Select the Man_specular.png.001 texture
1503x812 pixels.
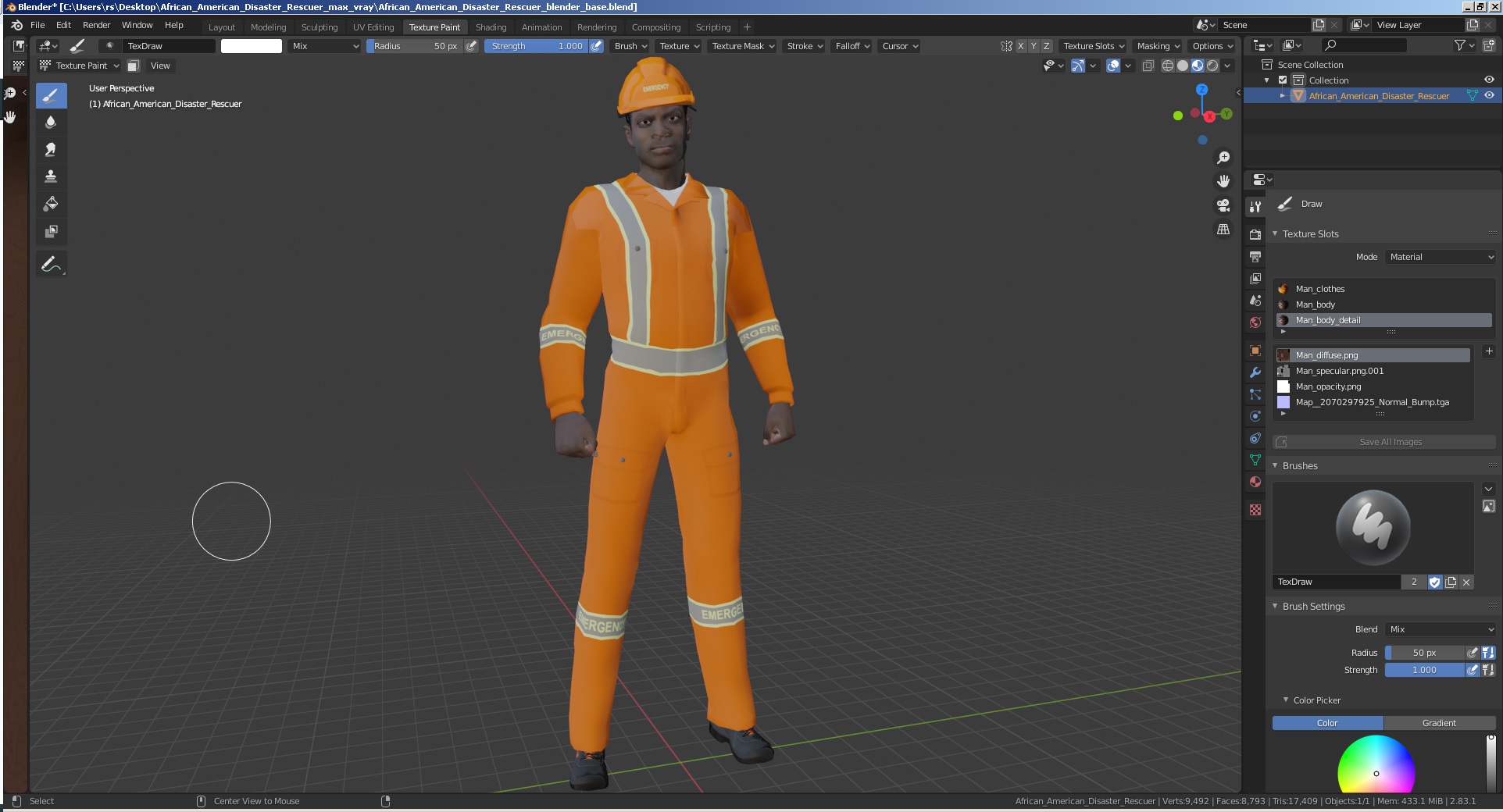[1373, 371]
